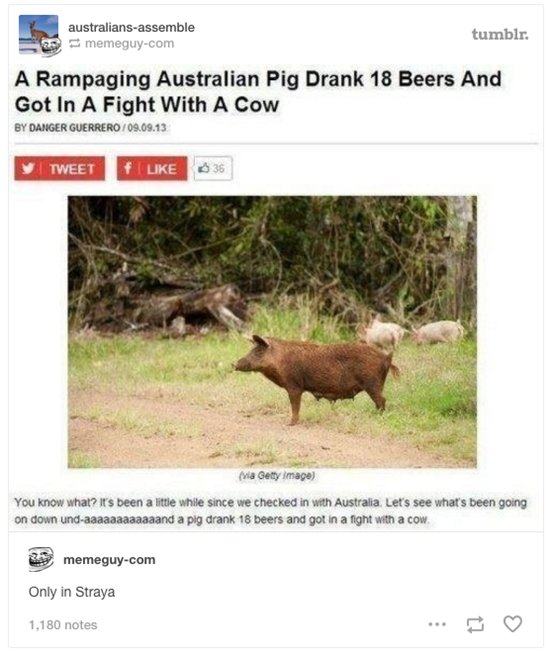550x654 pixels.
Task: Open the reblogged-from memeguy-com link
Action: [x=129, y=43]
